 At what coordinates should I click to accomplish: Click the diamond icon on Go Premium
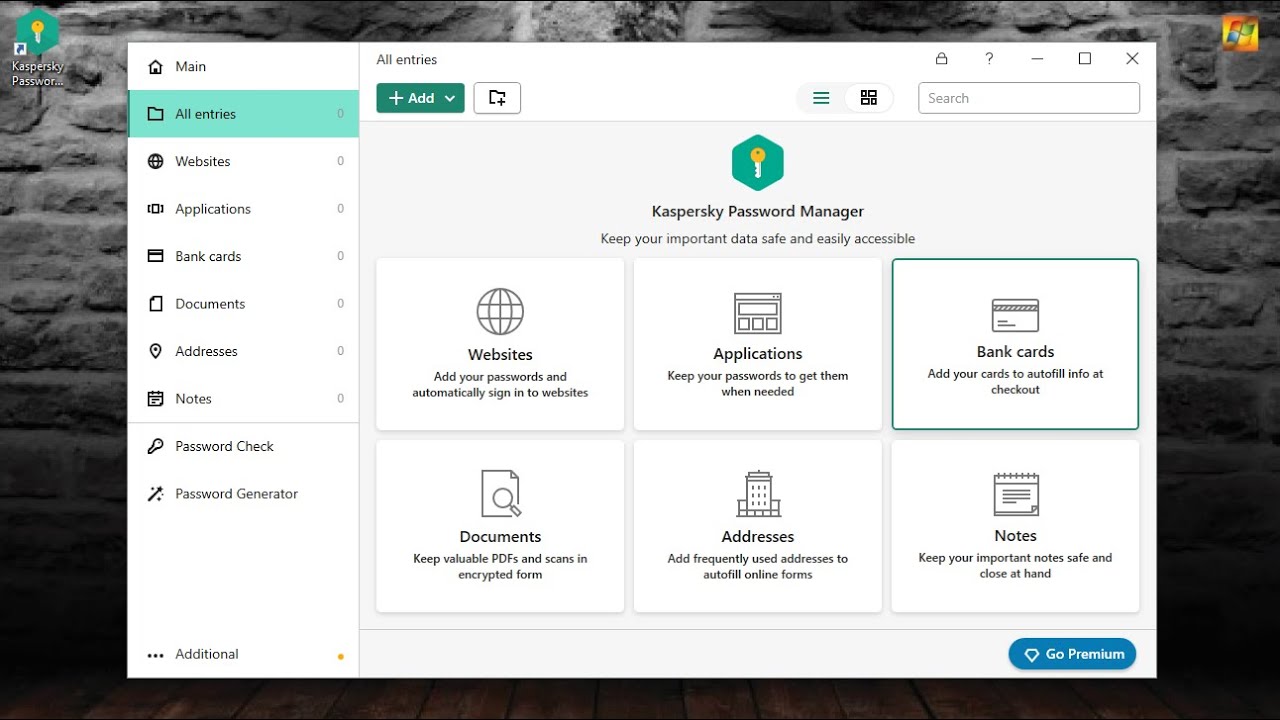(1033, 655)
